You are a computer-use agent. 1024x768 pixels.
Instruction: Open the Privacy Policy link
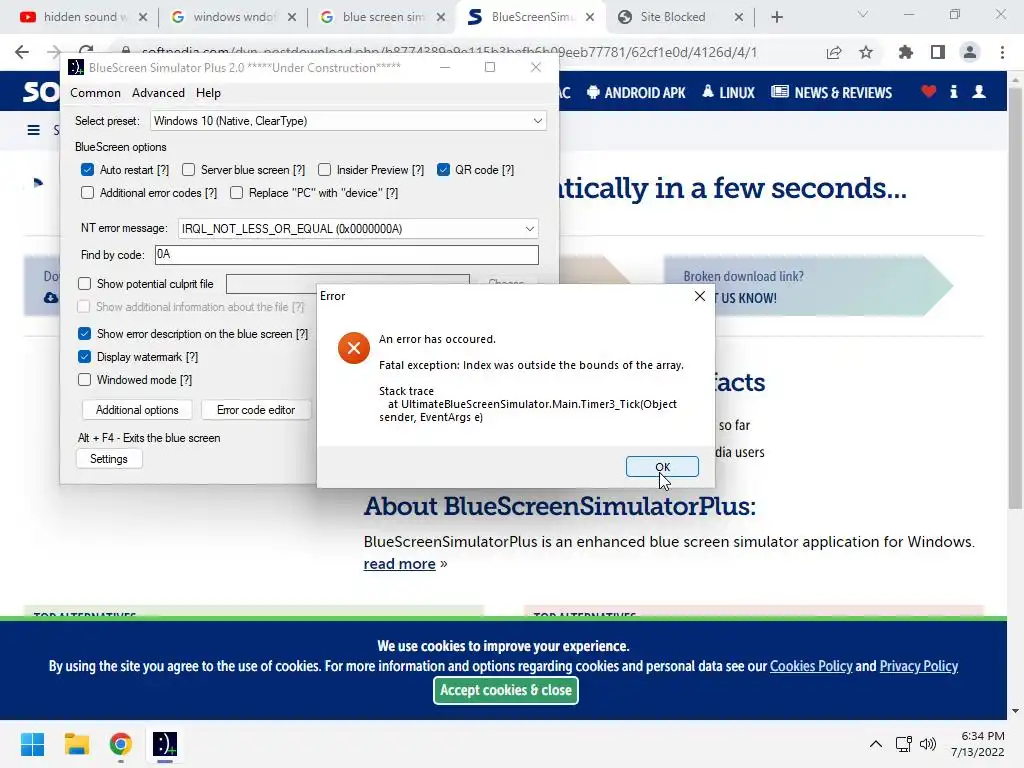point(918,666)
